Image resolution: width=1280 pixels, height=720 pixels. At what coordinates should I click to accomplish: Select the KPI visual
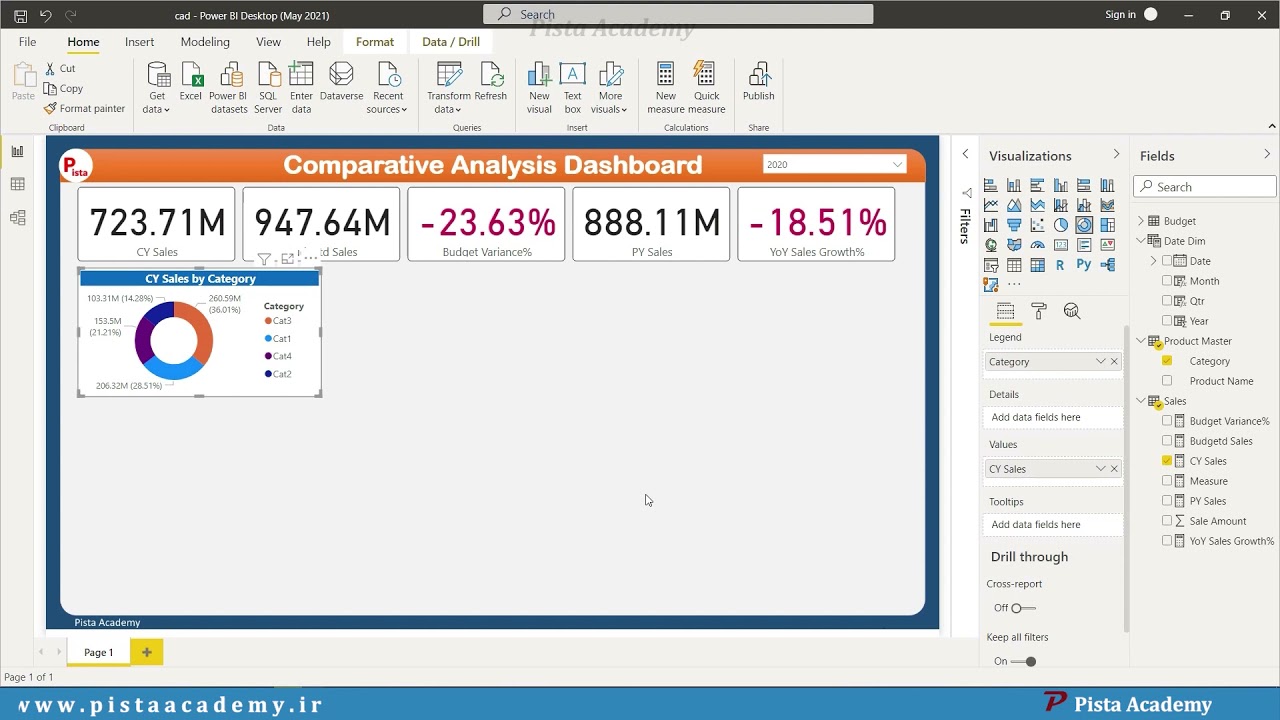tap(1107, 245)
